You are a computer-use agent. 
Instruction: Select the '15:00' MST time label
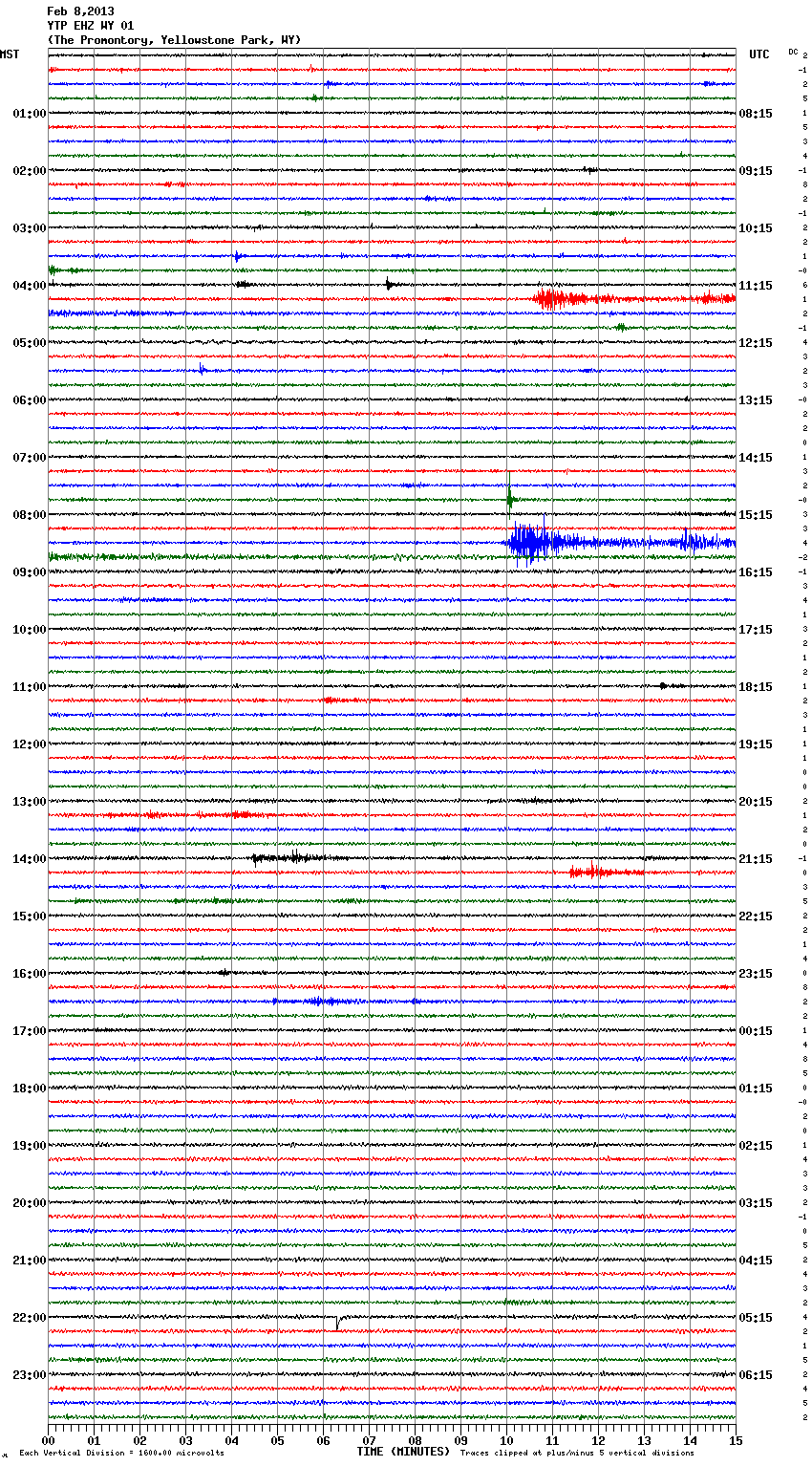[x=30, y=916]
